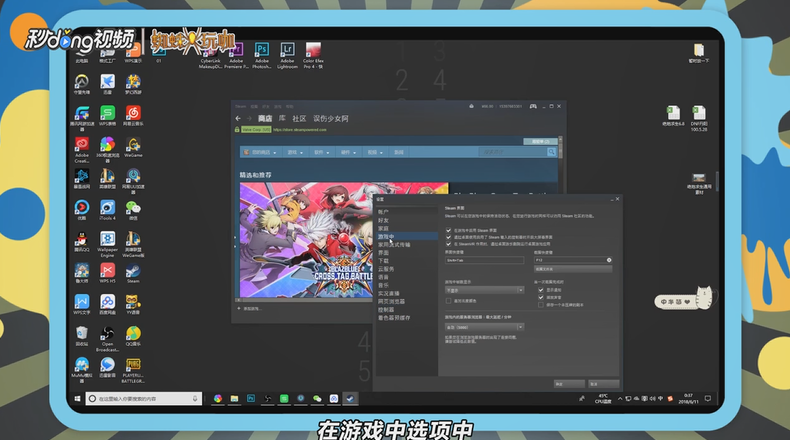Click the Steam back arrow button
Screen dimensions: 790x440
point(238,118)
